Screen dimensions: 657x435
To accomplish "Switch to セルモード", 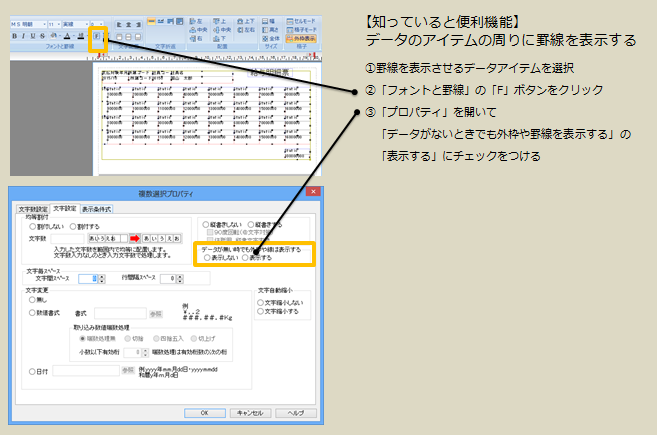I will pos(301,21).
